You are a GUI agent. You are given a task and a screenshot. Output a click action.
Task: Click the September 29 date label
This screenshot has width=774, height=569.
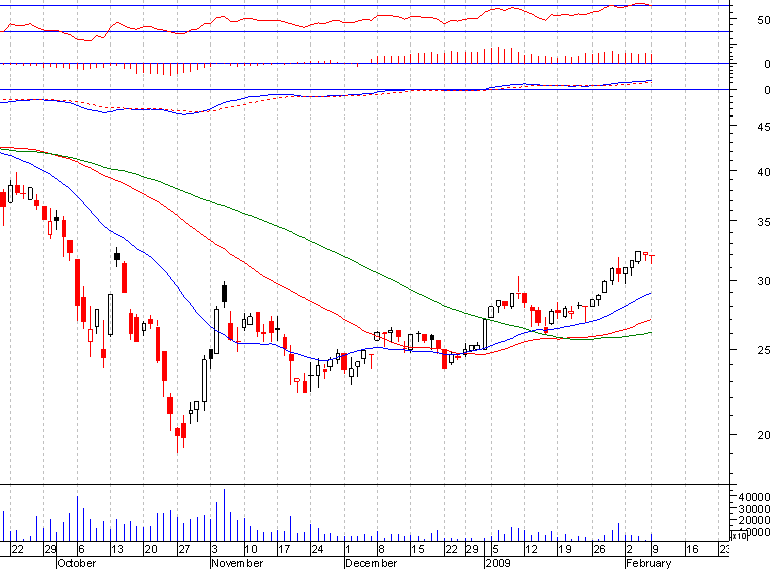50,549
